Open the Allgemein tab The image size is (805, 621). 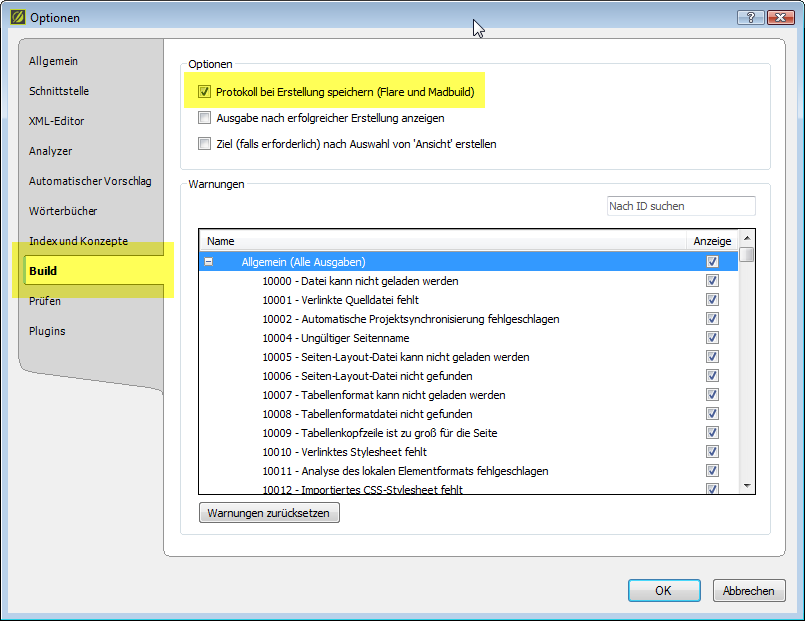(x=53, y=61)
